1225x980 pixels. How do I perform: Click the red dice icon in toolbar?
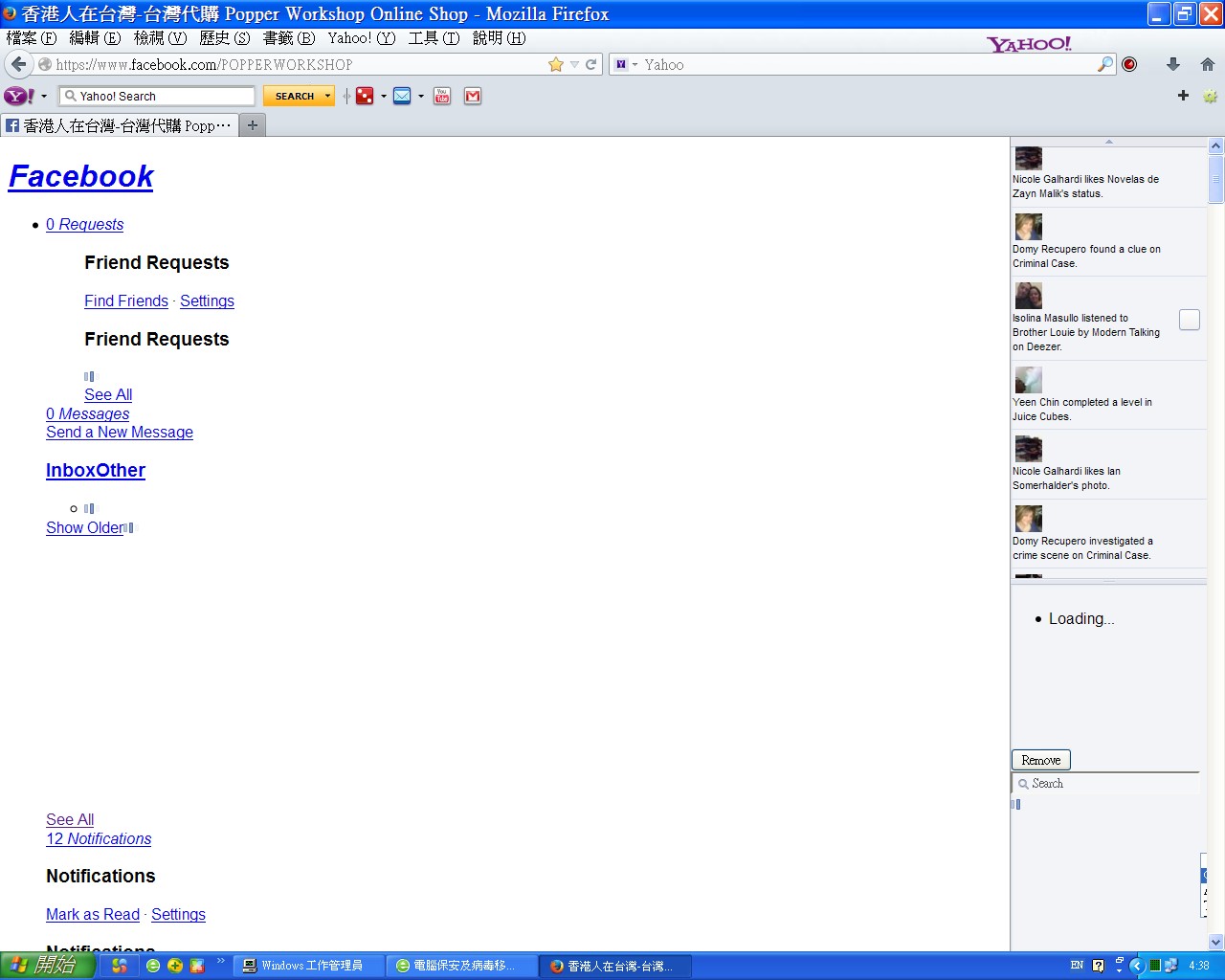365,96
